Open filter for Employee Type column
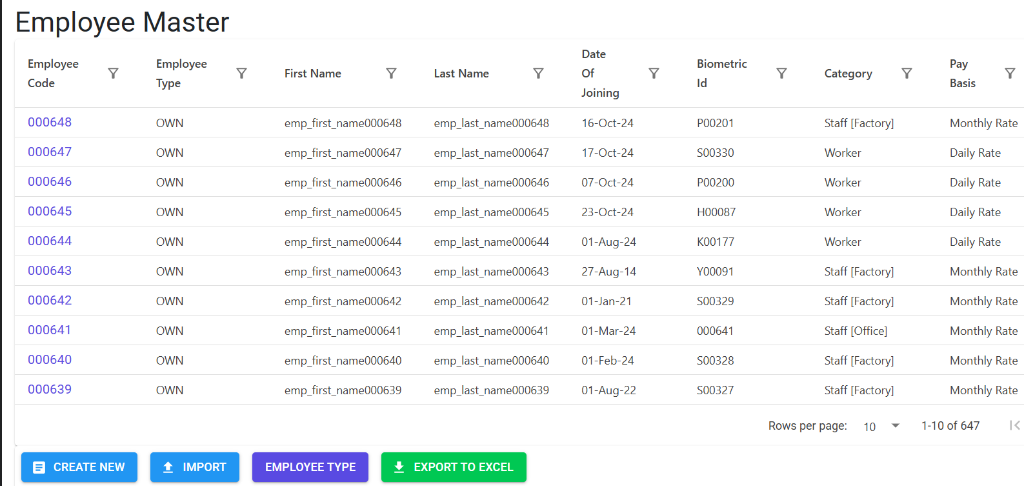This screenshot has width=1024, height=486. coord(242,73)
